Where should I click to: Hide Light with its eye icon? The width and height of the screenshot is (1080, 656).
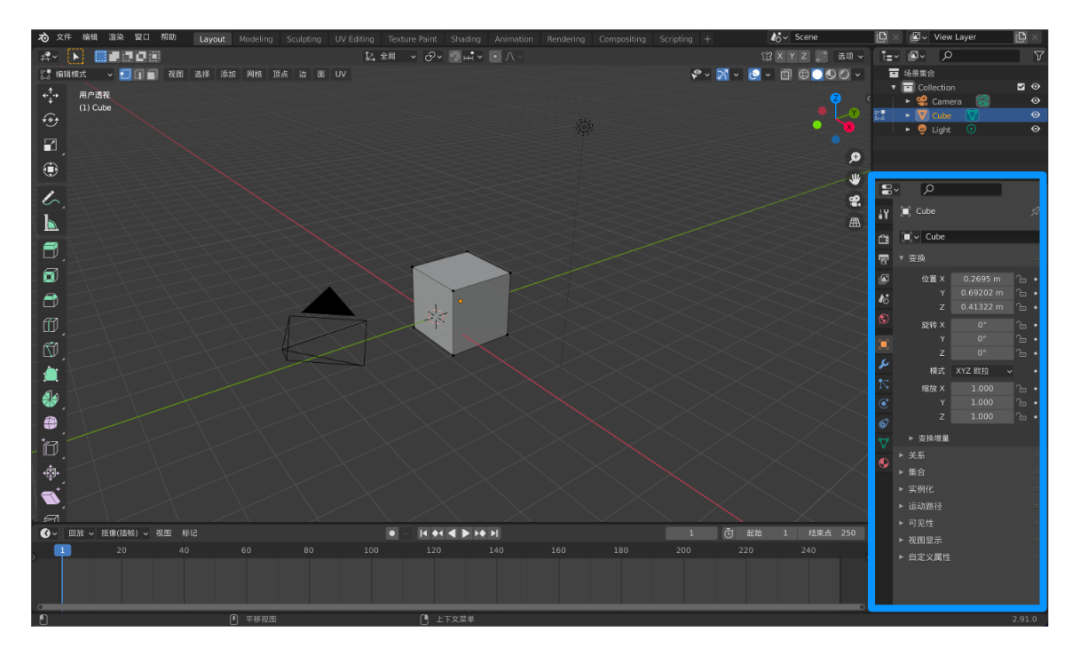[1035, 130]
